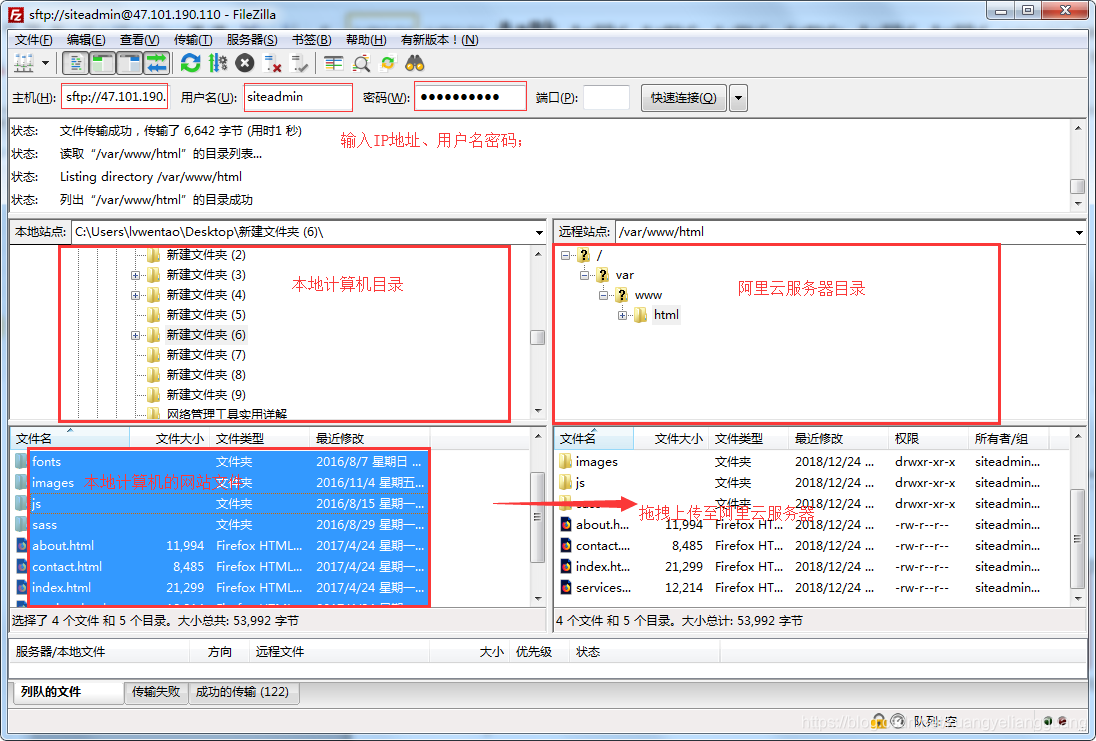1096x741 pixels.
Task: Expand 新建文件夹 (4) in local tree
Action: (x=136, y=295)
